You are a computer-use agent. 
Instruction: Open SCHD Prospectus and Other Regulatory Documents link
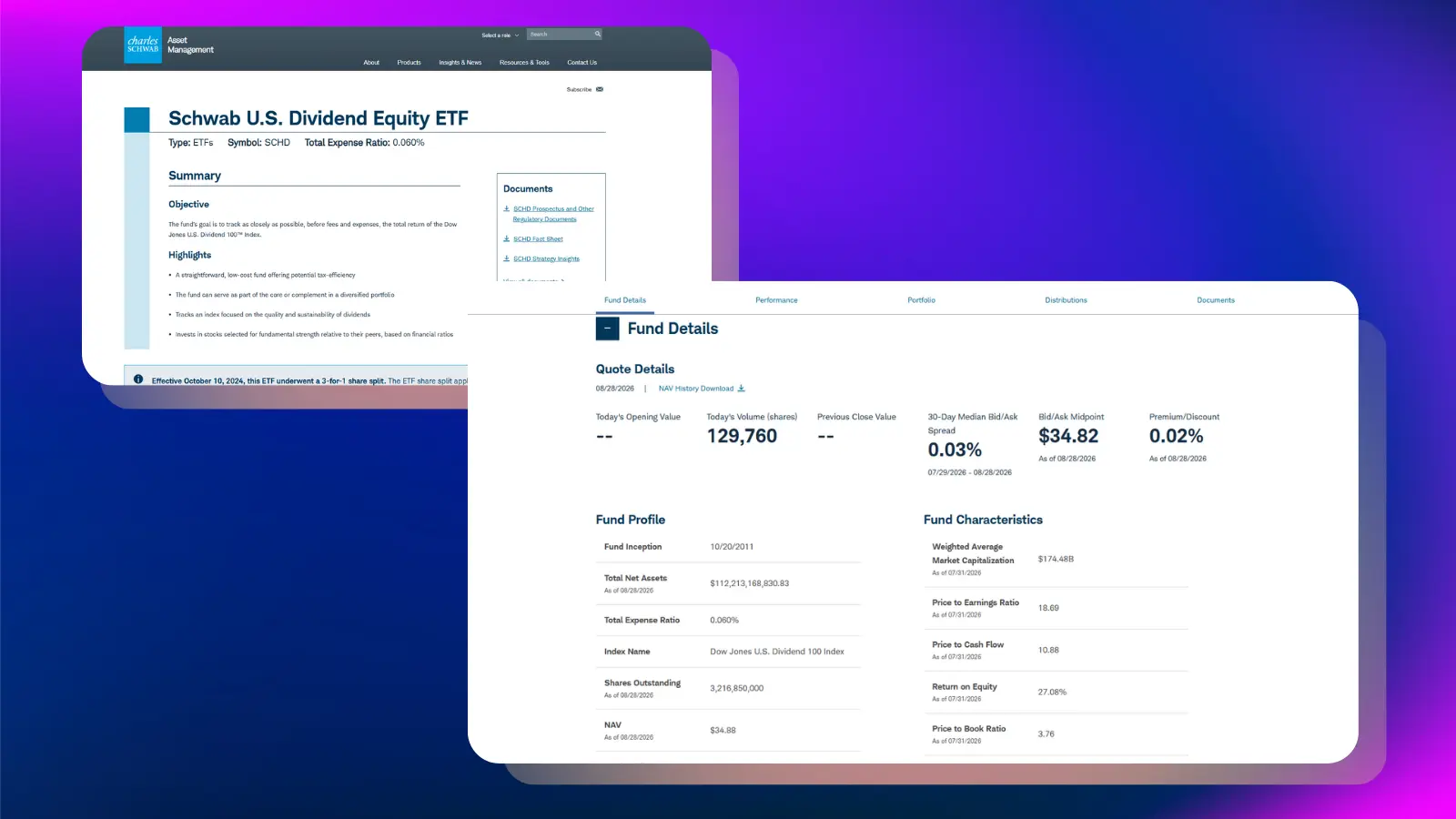coord(553,214)
